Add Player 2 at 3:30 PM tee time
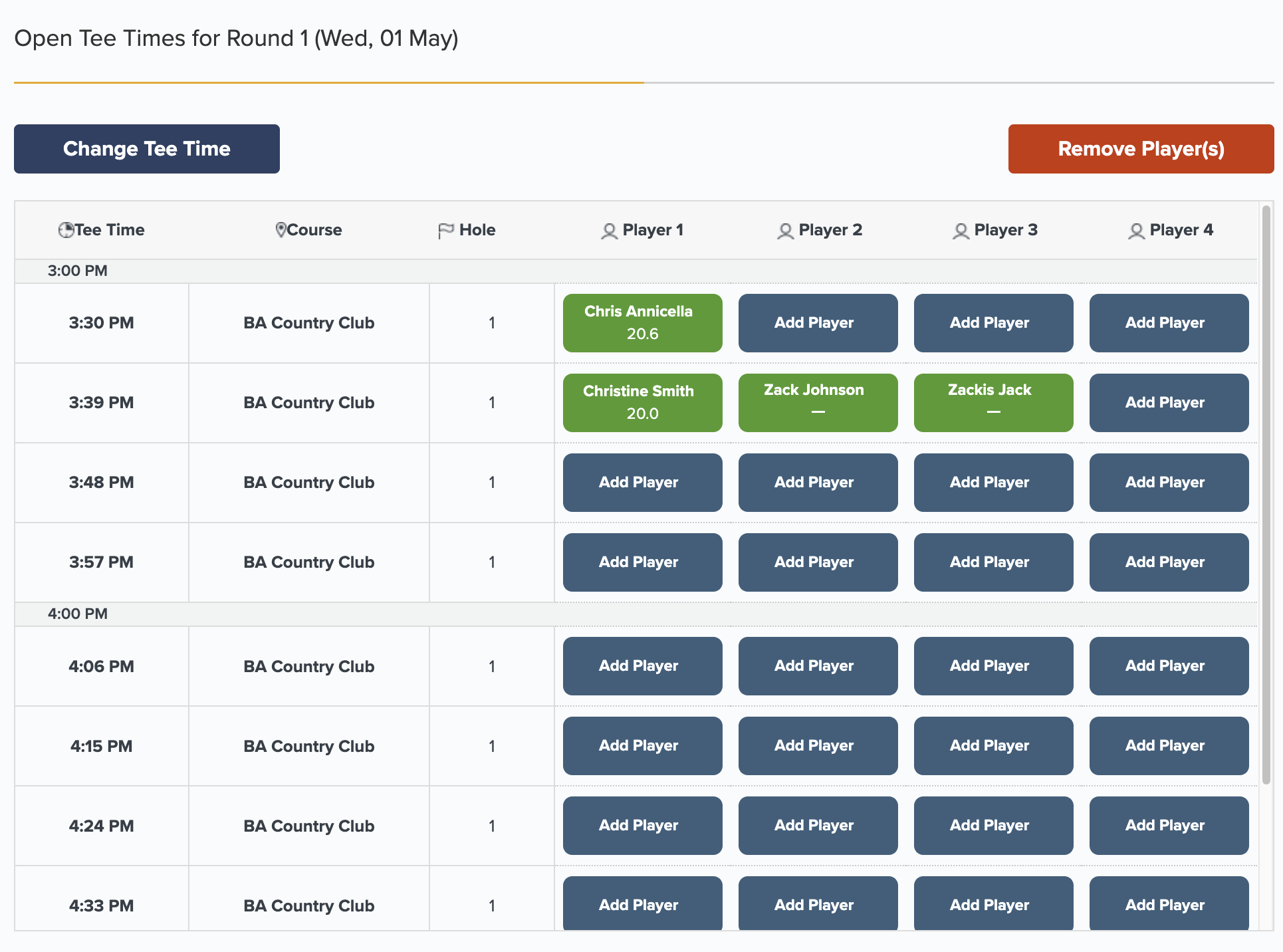The height and width of the screenshot is (952, 1283). [818, 323]
